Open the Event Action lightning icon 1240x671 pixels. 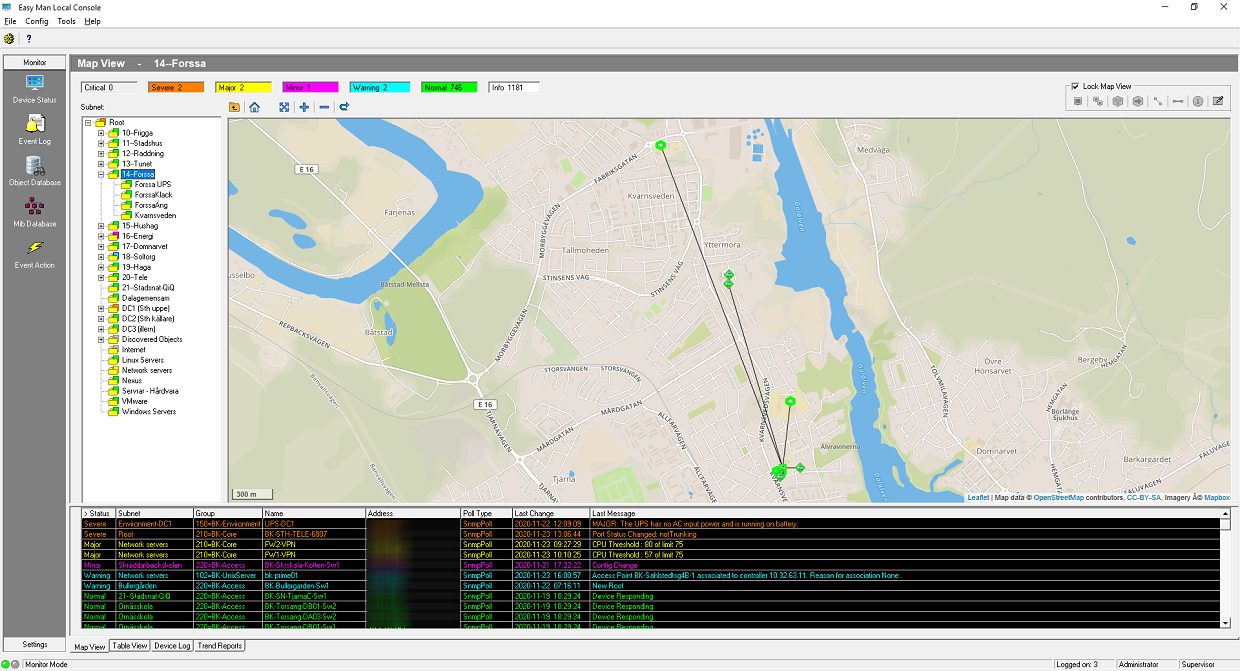pos(34,247)
